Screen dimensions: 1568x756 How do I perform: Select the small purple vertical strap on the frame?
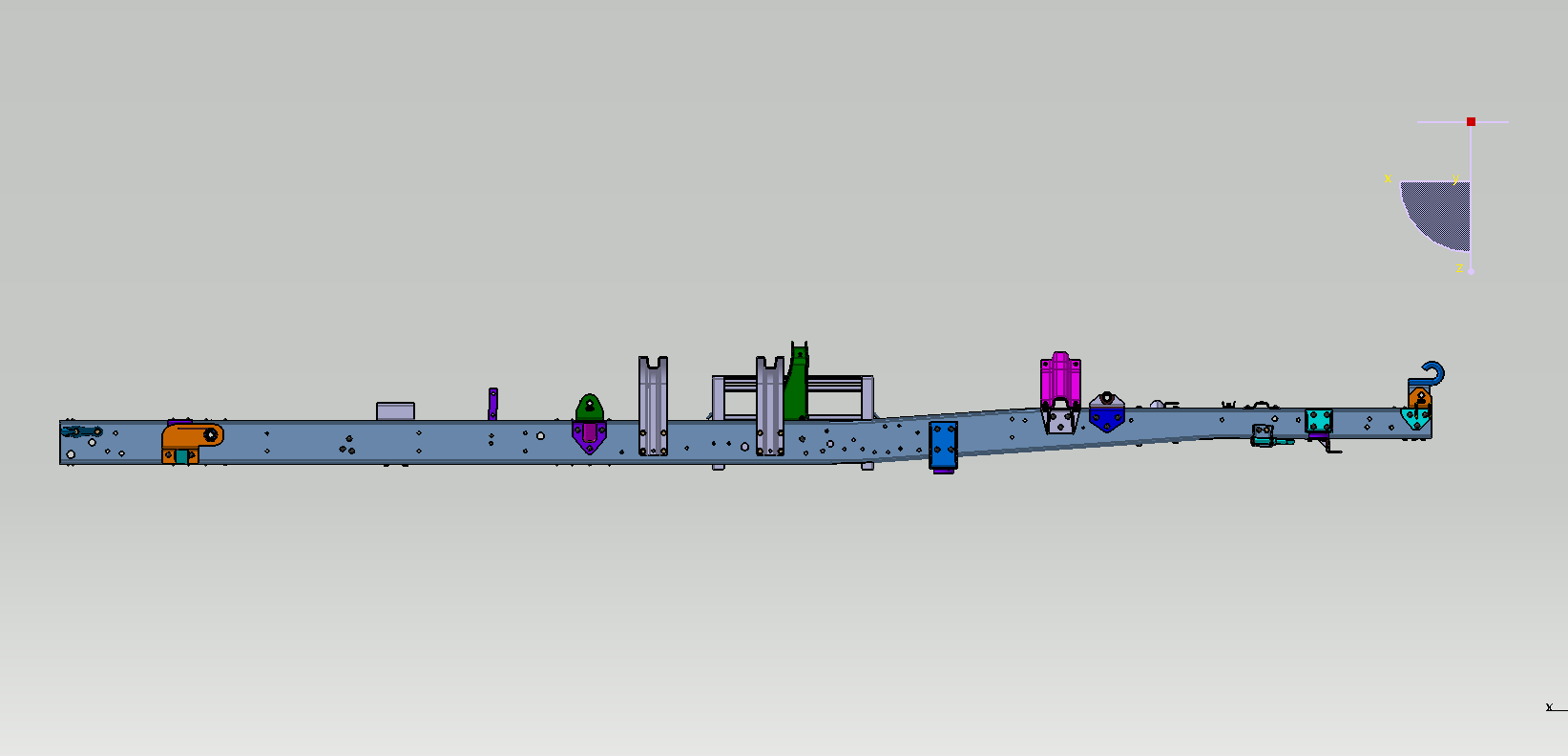pos(492,404)
